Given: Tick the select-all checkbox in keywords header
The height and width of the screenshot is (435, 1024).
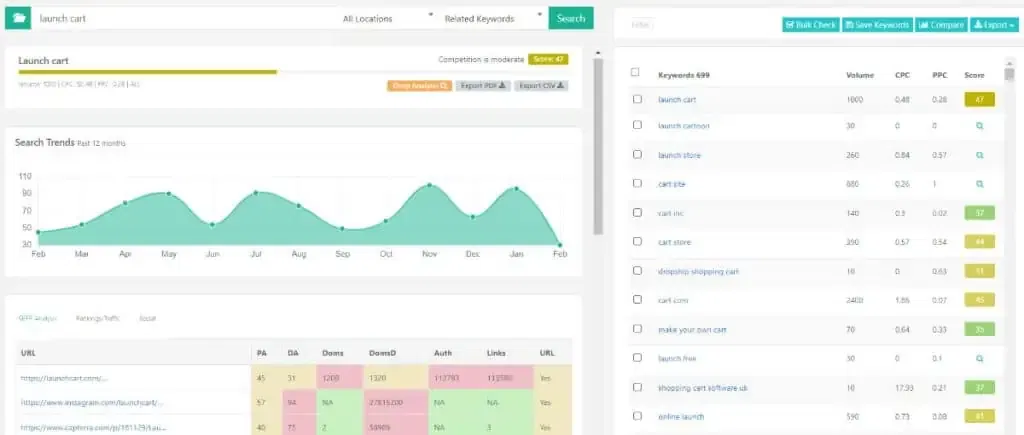Looking at the screenshot, I should point(635,72).
